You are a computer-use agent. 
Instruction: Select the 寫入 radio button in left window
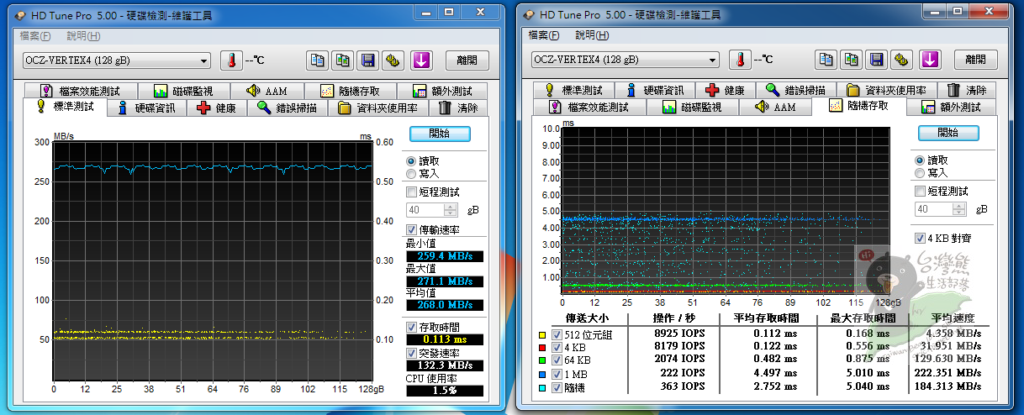[x=412, y=174]
